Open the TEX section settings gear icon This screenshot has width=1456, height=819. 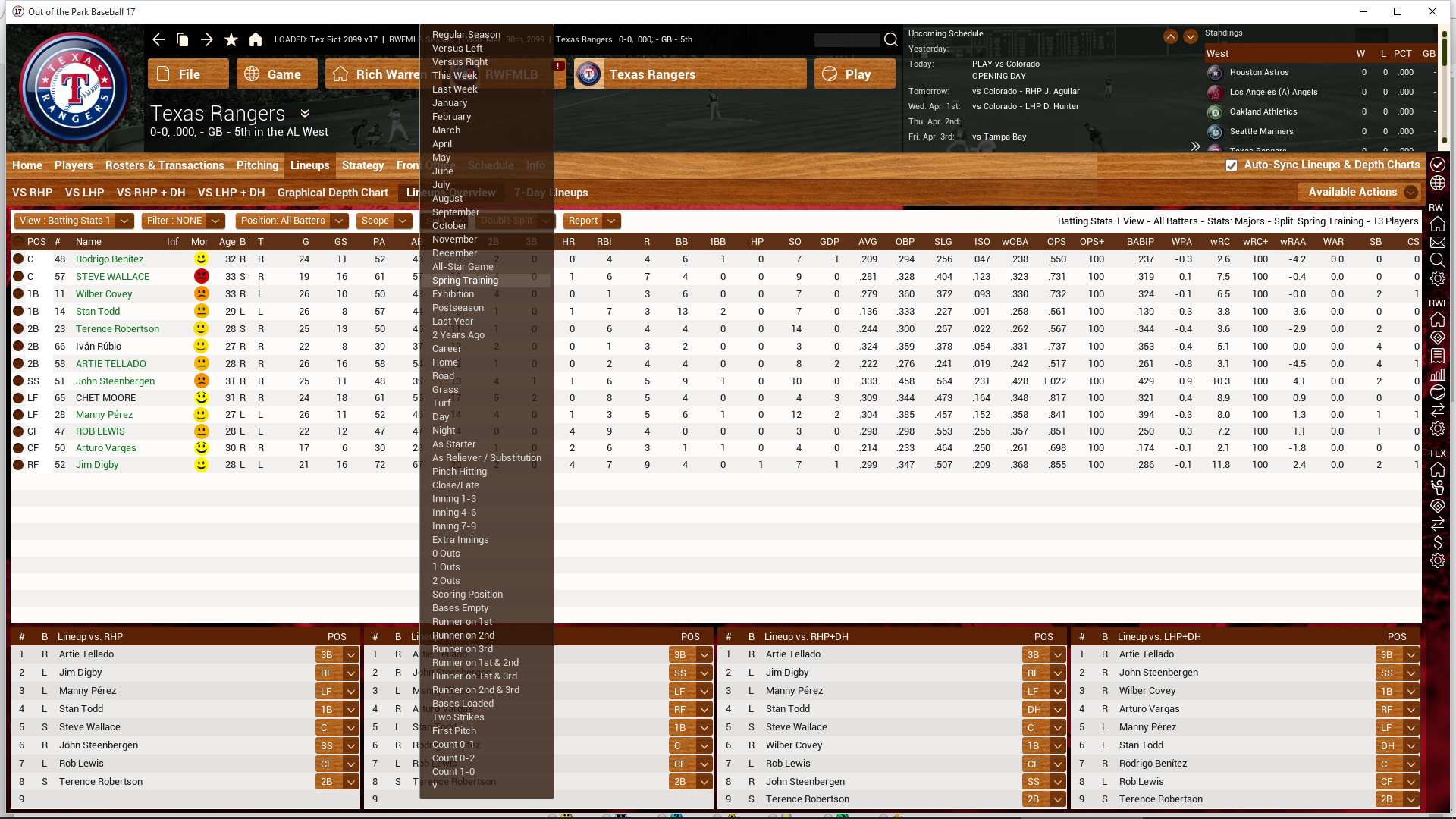pyautogui.click(x=1437, y=560)
